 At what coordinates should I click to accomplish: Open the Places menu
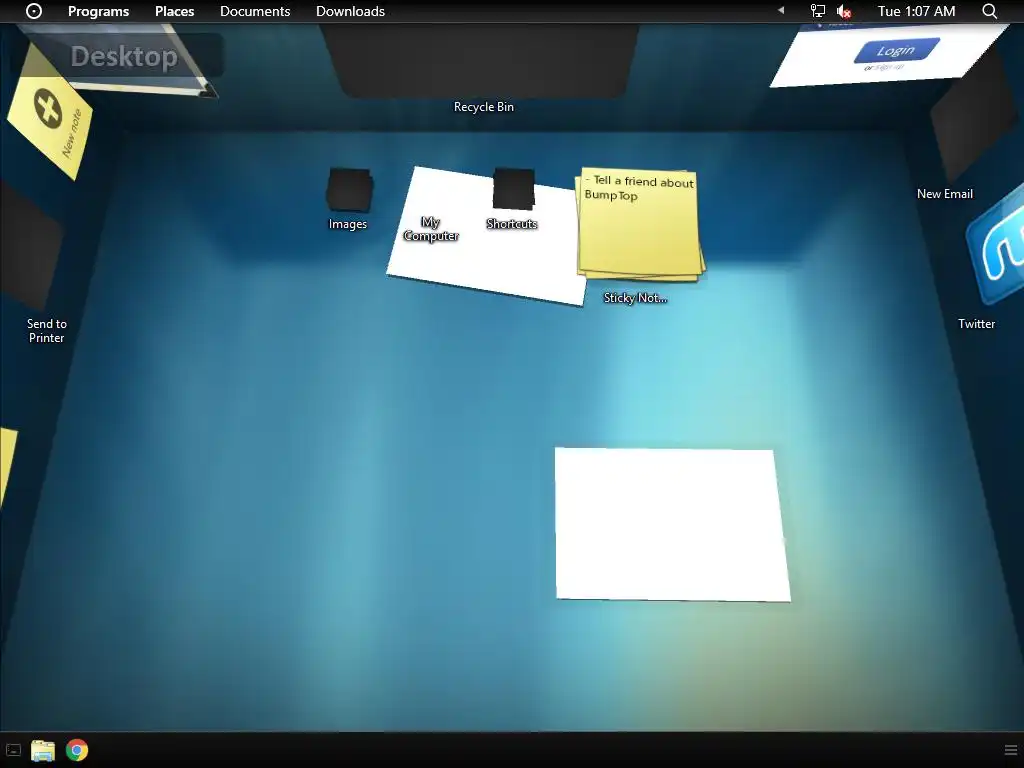point(174,11)
